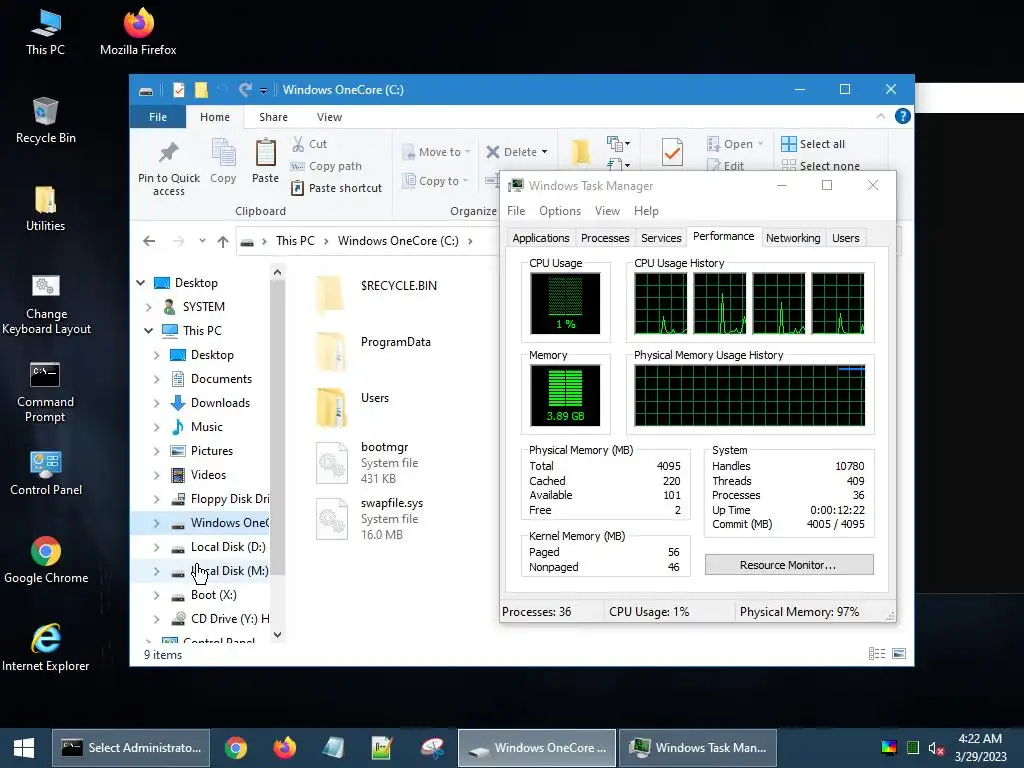
Task: Switch to the Share ribbon tab
Action: coord(273,117)
